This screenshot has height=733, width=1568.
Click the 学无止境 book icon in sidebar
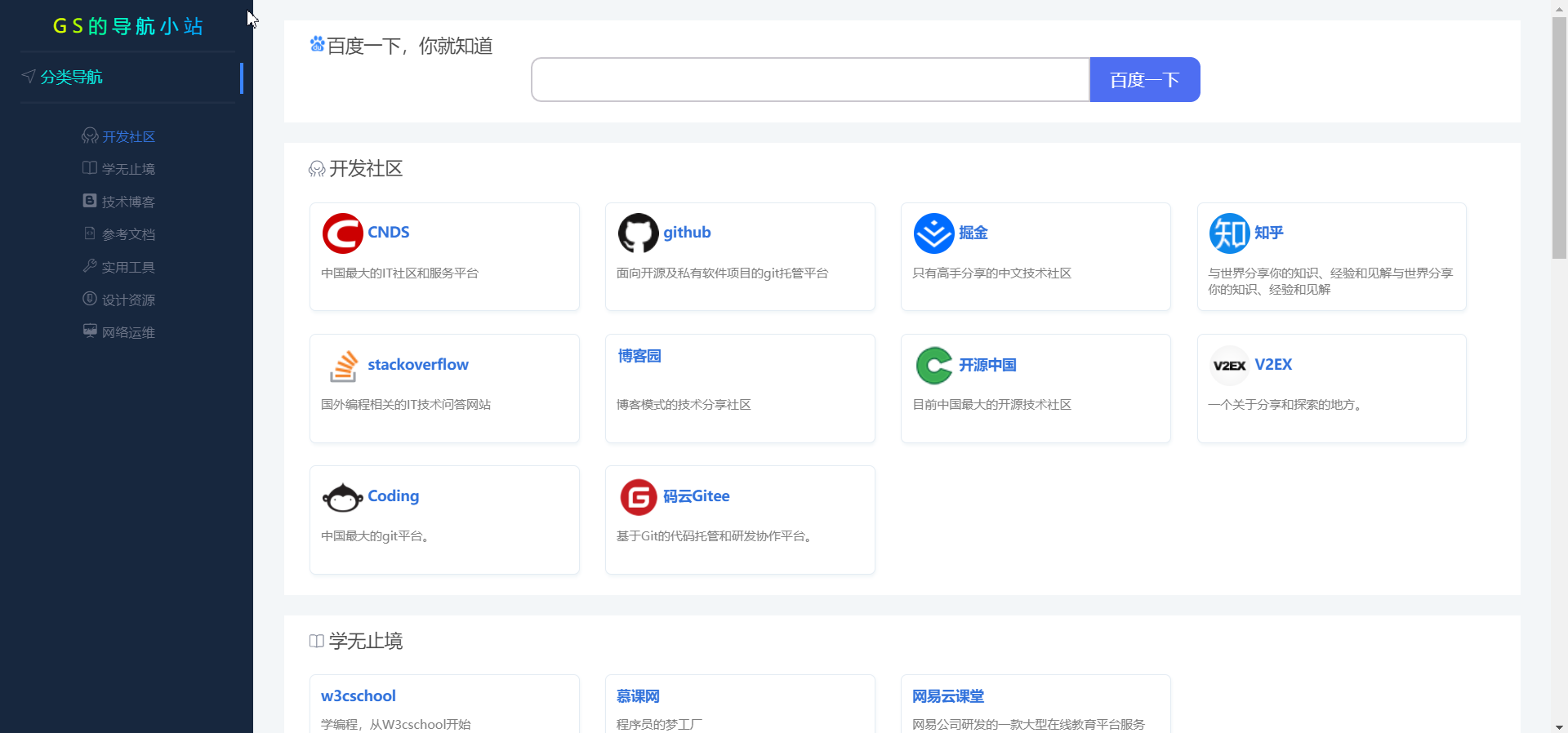click(x=90, y=168)
